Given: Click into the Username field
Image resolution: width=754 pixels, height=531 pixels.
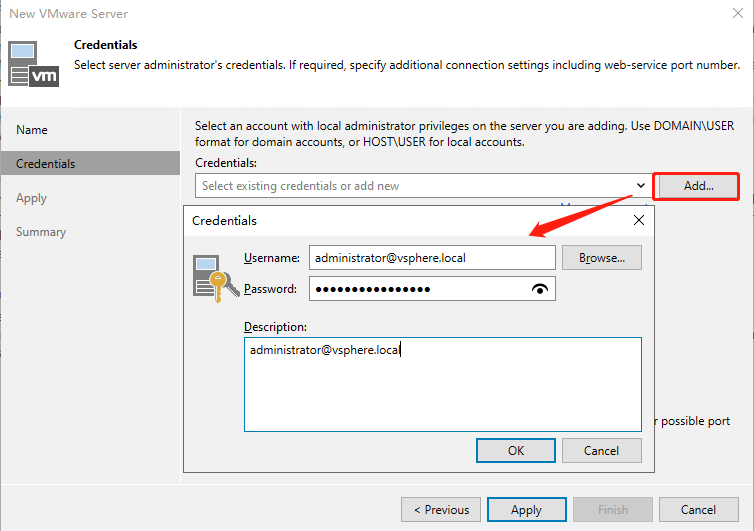Looking at the screenshot, I should tap(432, 258).
